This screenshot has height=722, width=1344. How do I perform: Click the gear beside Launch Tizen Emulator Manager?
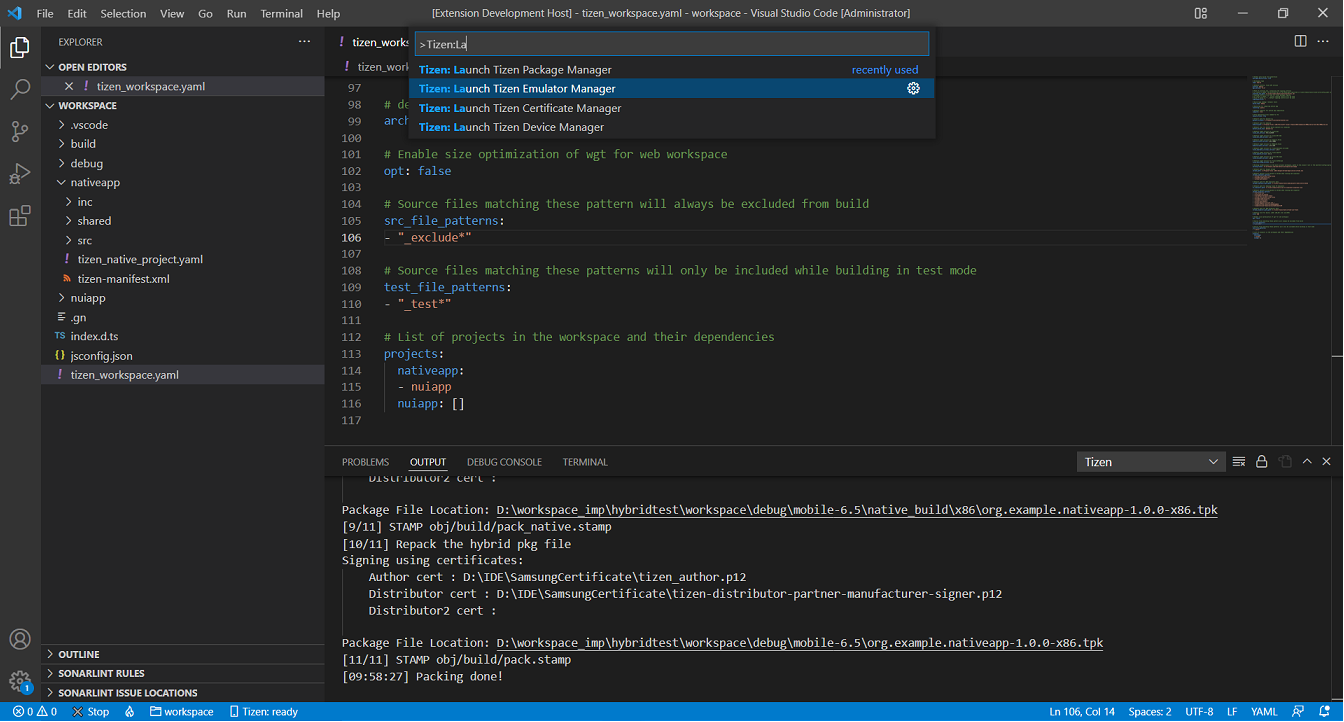(x=913, y=88)
